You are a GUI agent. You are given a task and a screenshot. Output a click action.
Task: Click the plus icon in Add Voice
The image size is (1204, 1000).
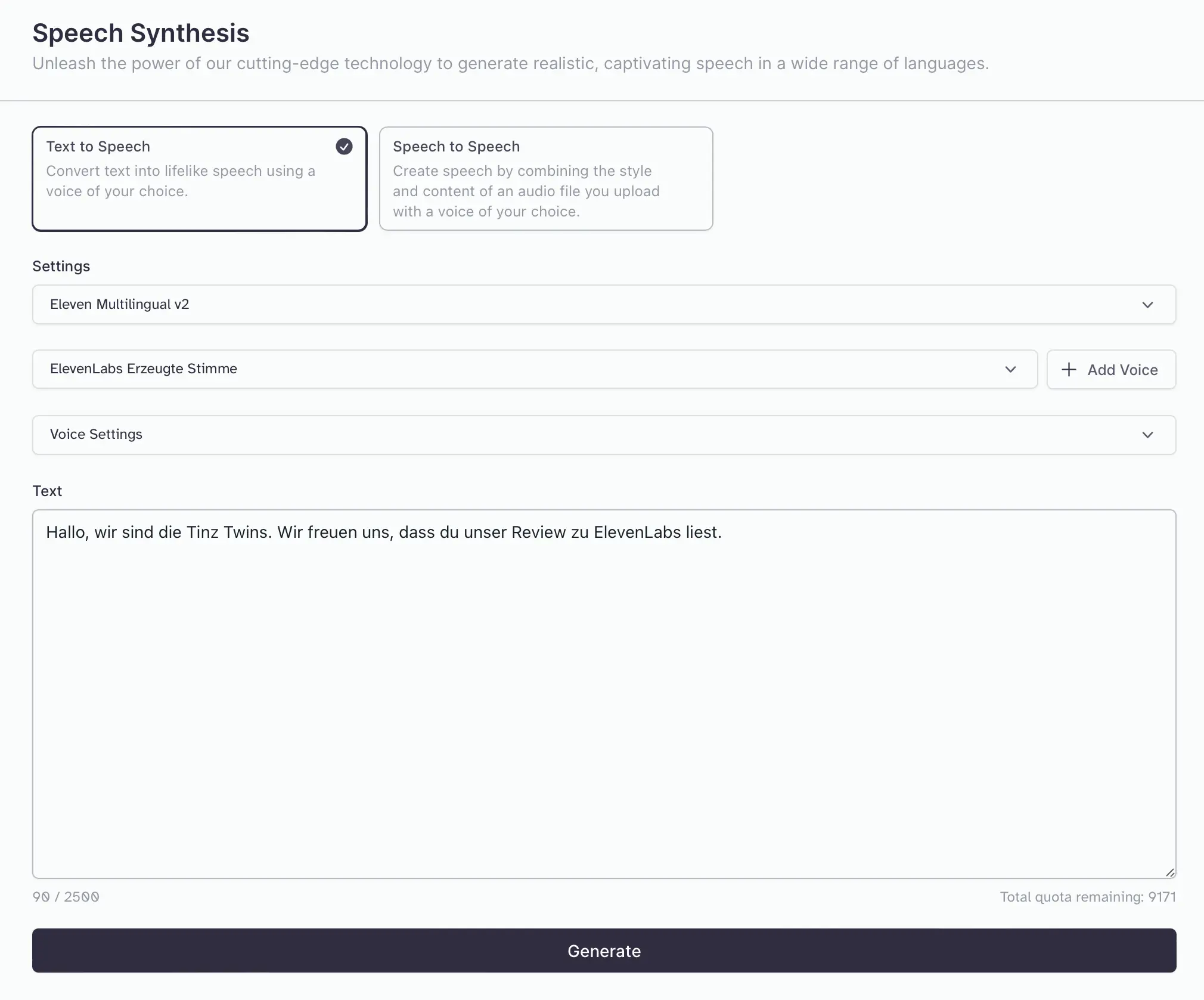1069,370
